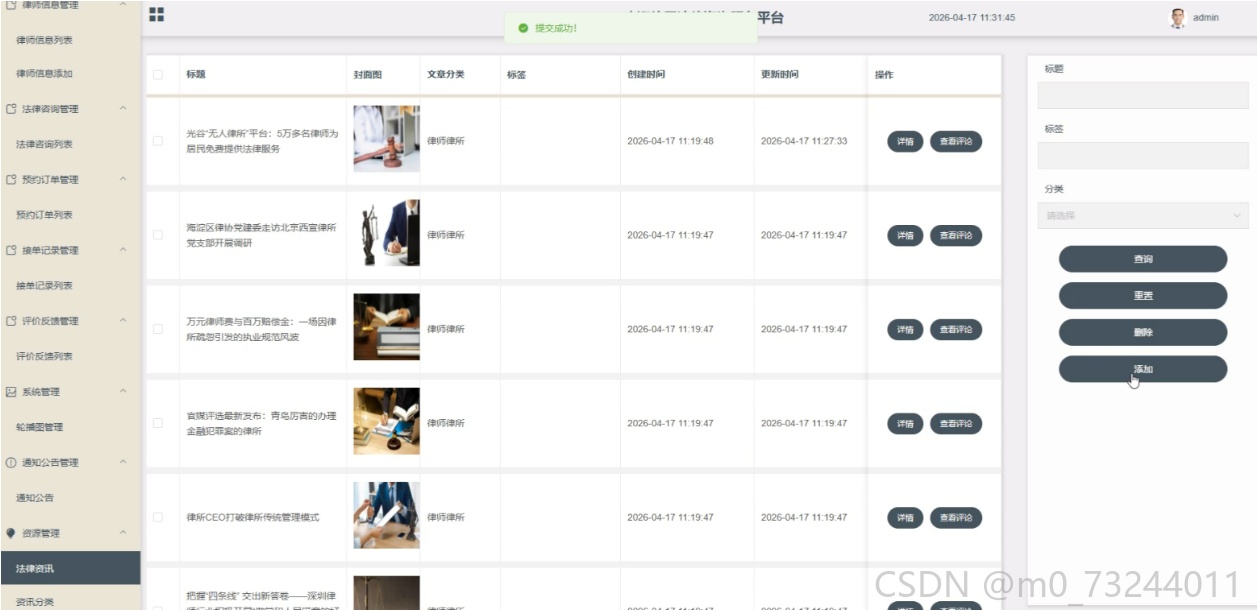This screenshot has width=1258, height=611.
Task: Click 查看评论 for 海淀区律协党建委 article
Action: click(956, 235)
